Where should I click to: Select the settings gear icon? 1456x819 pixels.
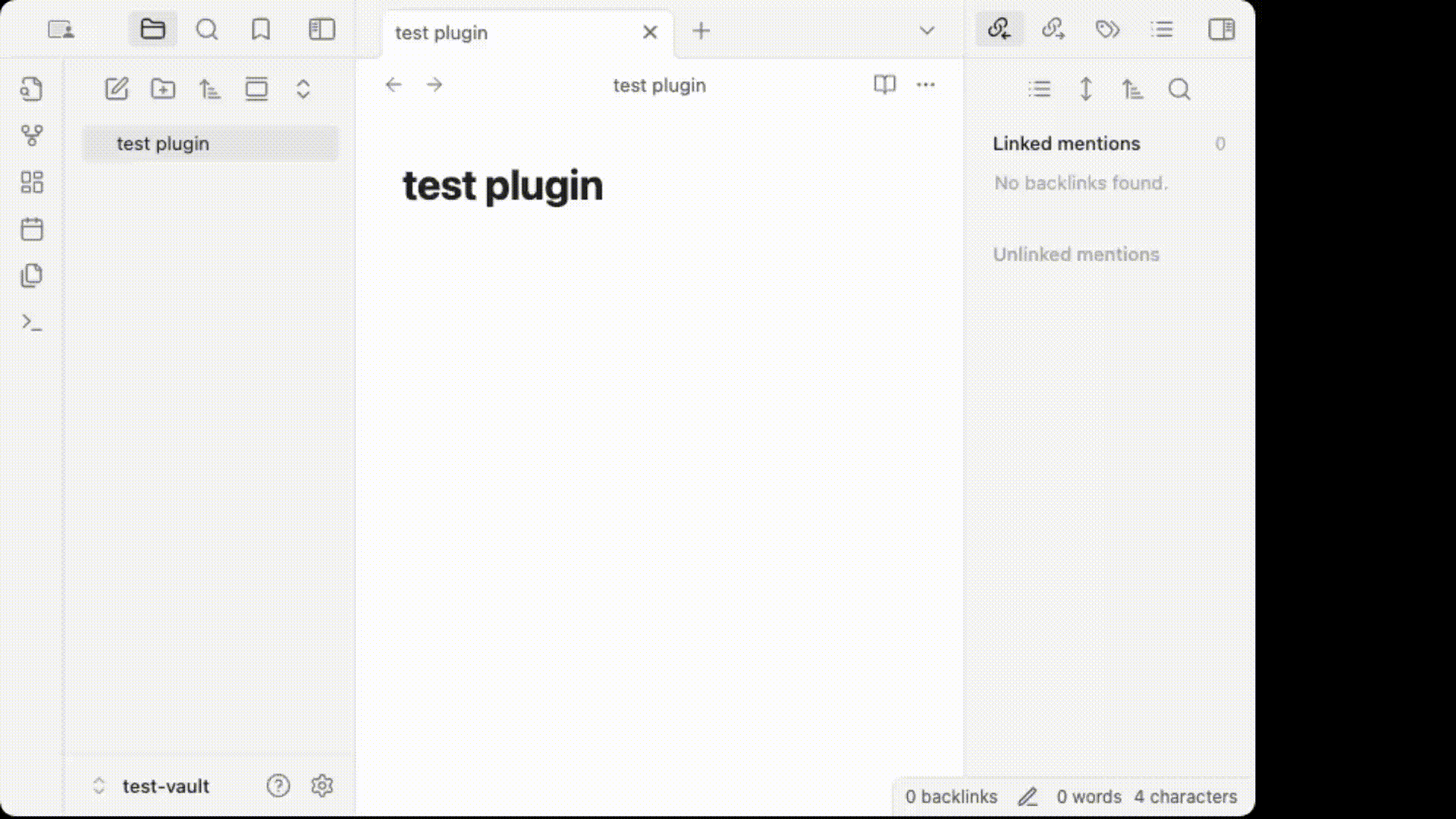pyautogui.click(x=322, y=785)
